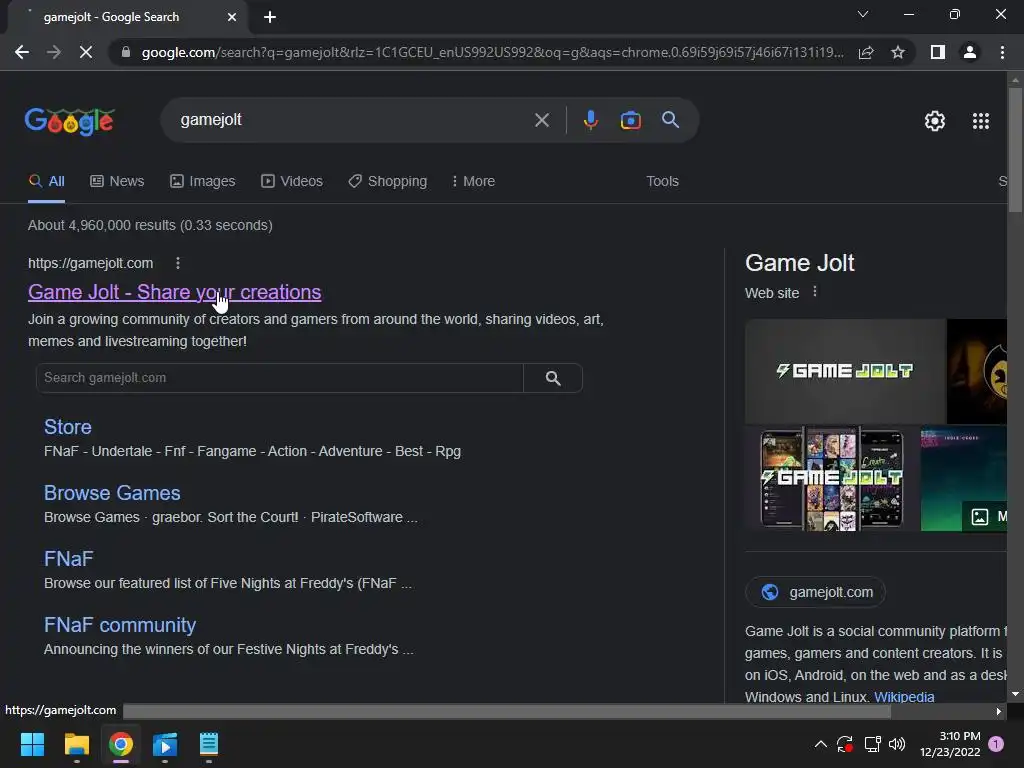Viewport: 1024px width, 768px height.
Task: Open Chrome side panel
Action: pos(938,52)
